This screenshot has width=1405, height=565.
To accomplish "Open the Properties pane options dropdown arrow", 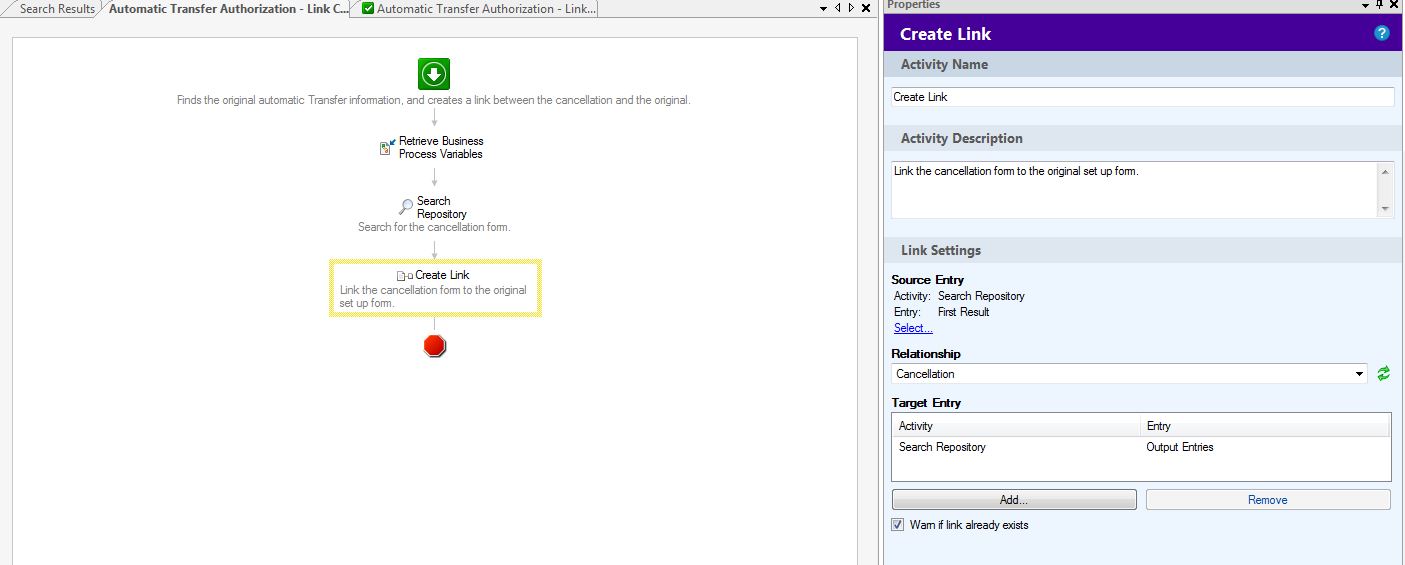I will point(1365,6).
